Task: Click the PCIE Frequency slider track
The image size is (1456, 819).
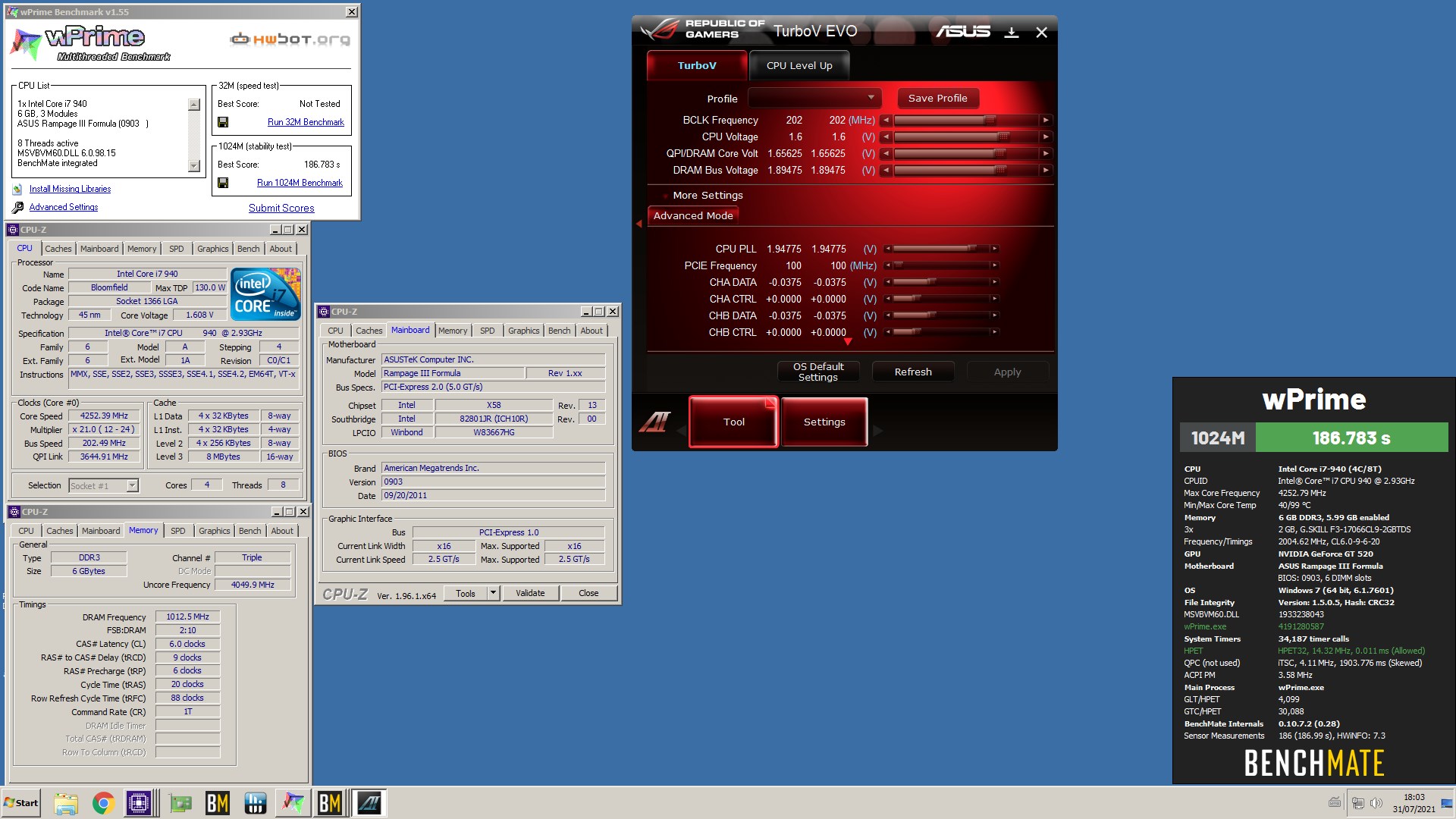Action: click(x=940, y=265)
